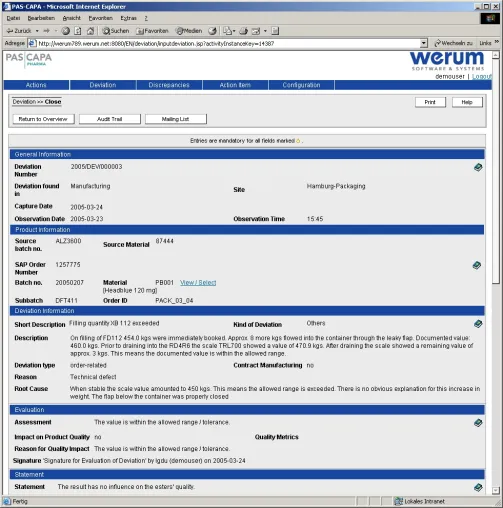Select the Action Item navigation tab
This screenshot has height=508, width=503.
click(x=235, y=85)
